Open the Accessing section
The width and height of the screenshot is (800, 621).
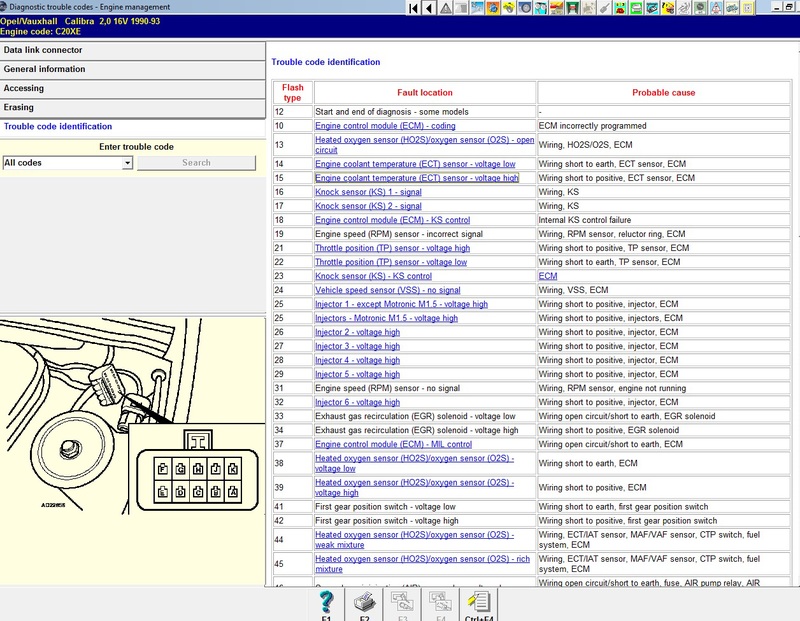point(133,89)
